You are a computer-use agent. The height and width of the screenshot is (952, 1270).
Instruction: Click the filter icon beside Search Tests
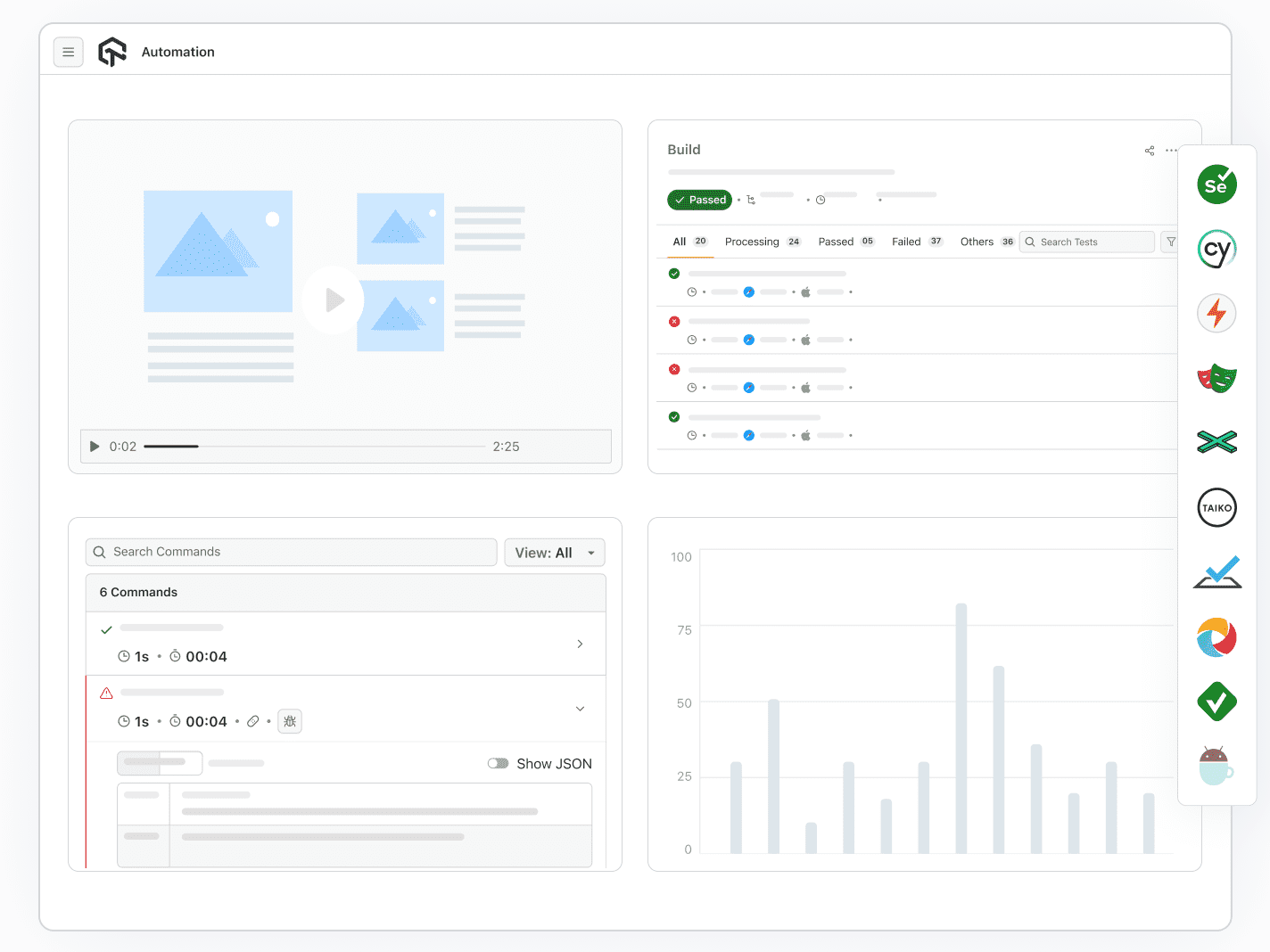pyautogui.click(x=1170, y=242)
